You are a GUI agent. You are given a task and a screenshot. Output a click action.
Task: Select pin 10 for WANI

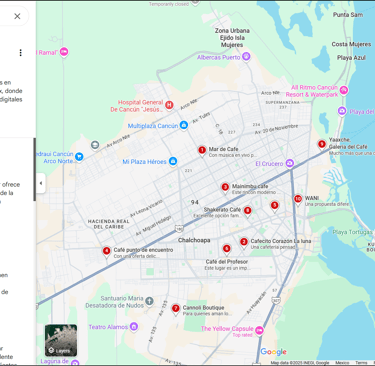pos(298,200)
